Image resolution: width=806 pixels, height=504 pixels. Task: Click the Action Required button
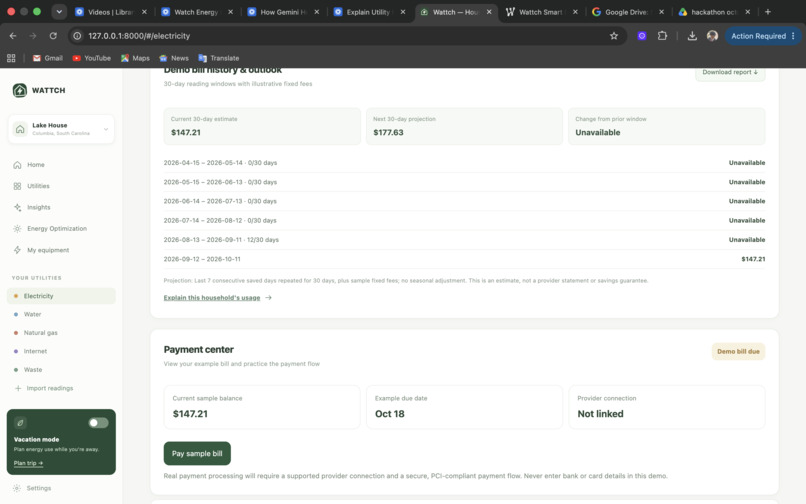(763, 36)
